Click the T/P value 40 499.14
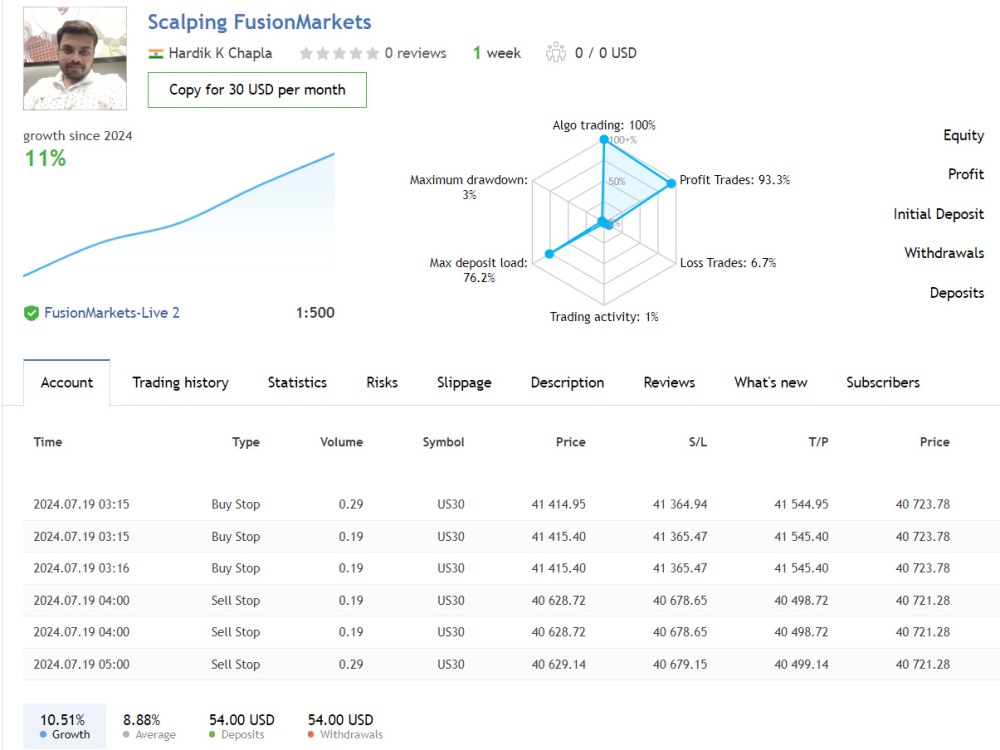This screenshot has width=1000, height=750. (801, 665)
